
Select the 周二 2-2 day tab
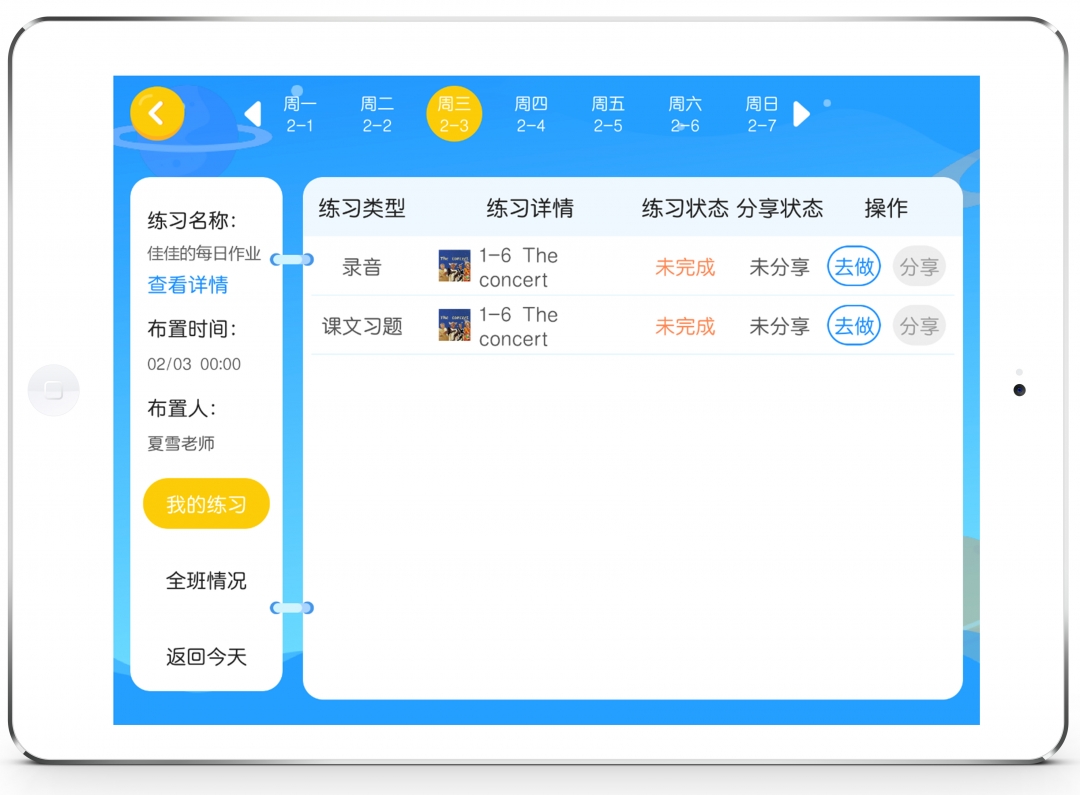click(x=377, y=114)
